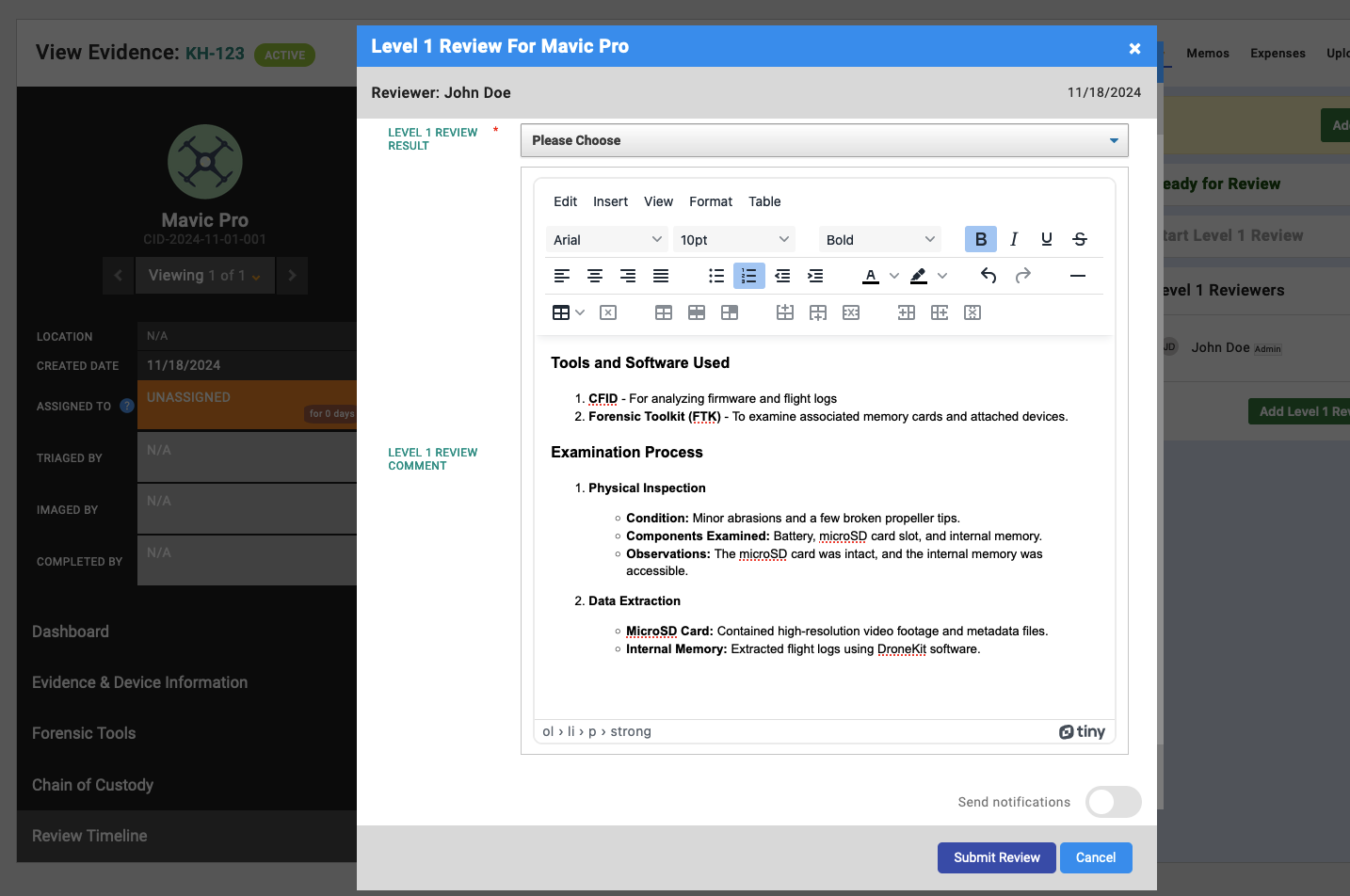This screenshot has height=896, width=1350.
Task: Open the Level 1 Review Result dropdown
Action: 824,140
